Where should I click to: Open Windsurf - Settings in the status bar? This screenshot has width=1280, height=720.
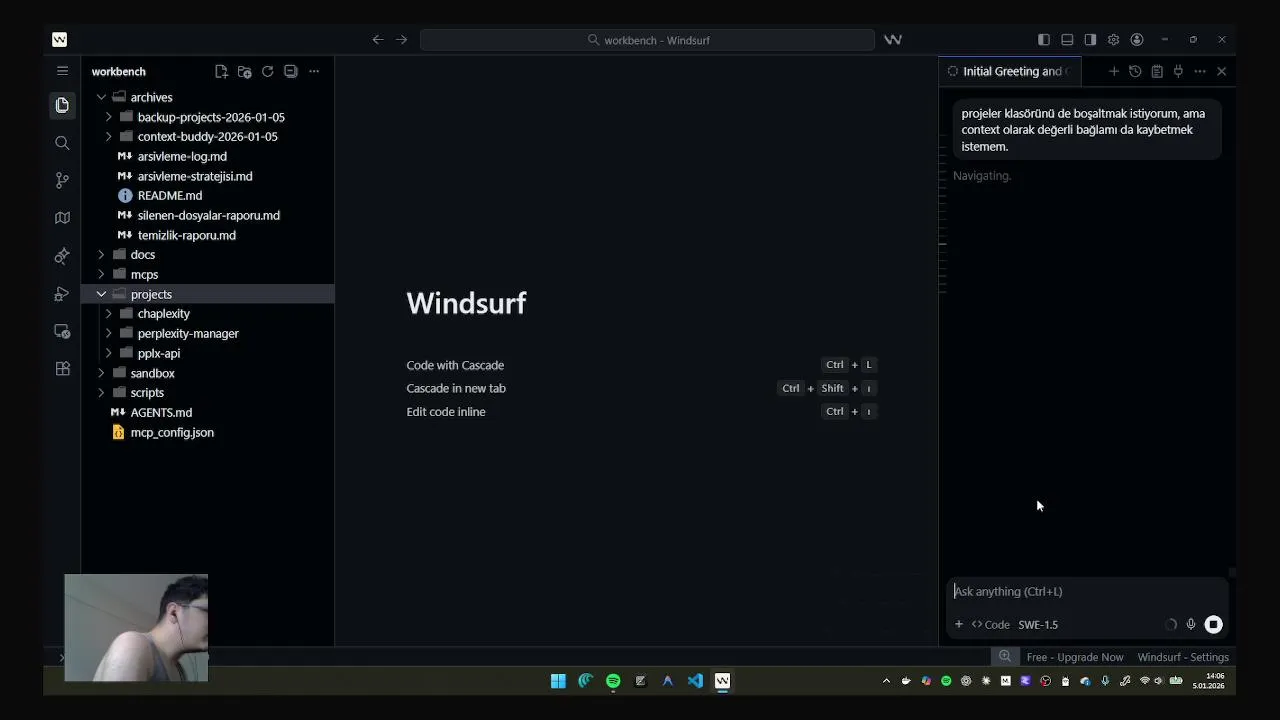[1183, 657]
